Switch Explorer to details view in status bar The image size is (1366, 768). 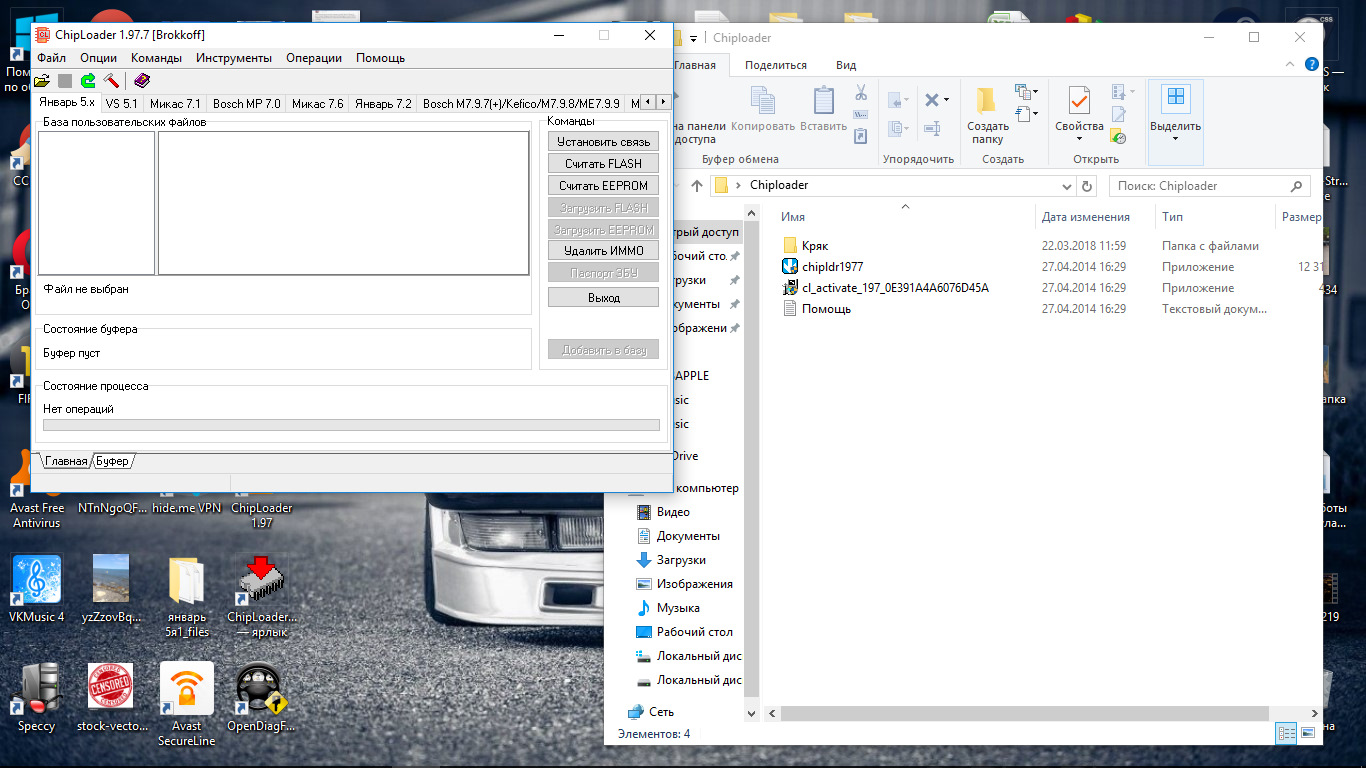(1287, 734)
